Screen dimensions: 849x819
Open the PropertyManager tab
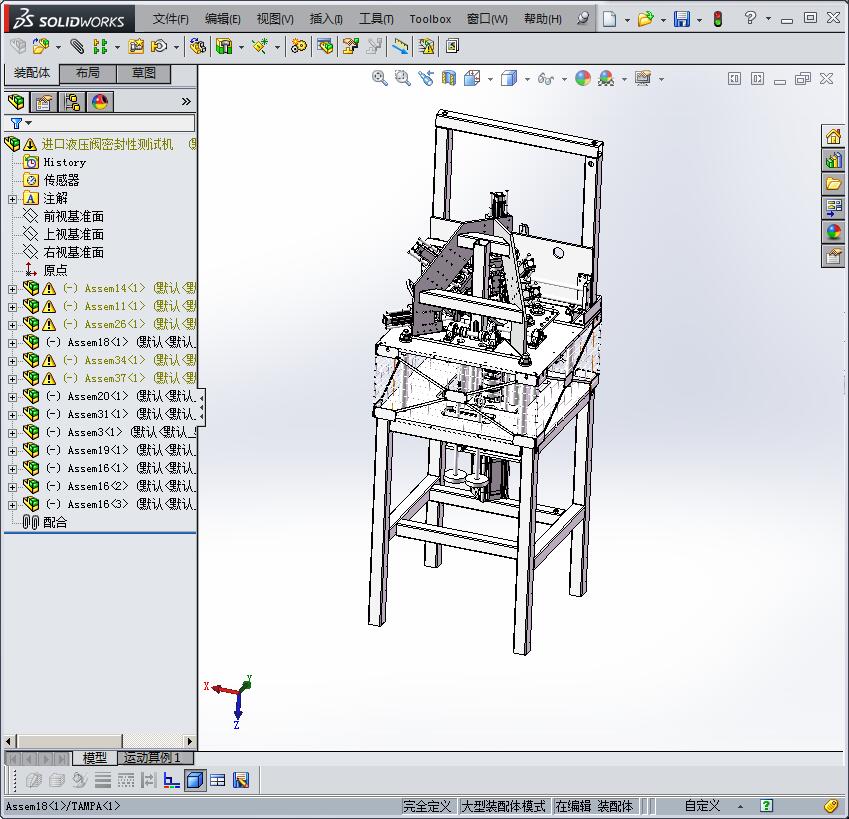tap(44, 102)
